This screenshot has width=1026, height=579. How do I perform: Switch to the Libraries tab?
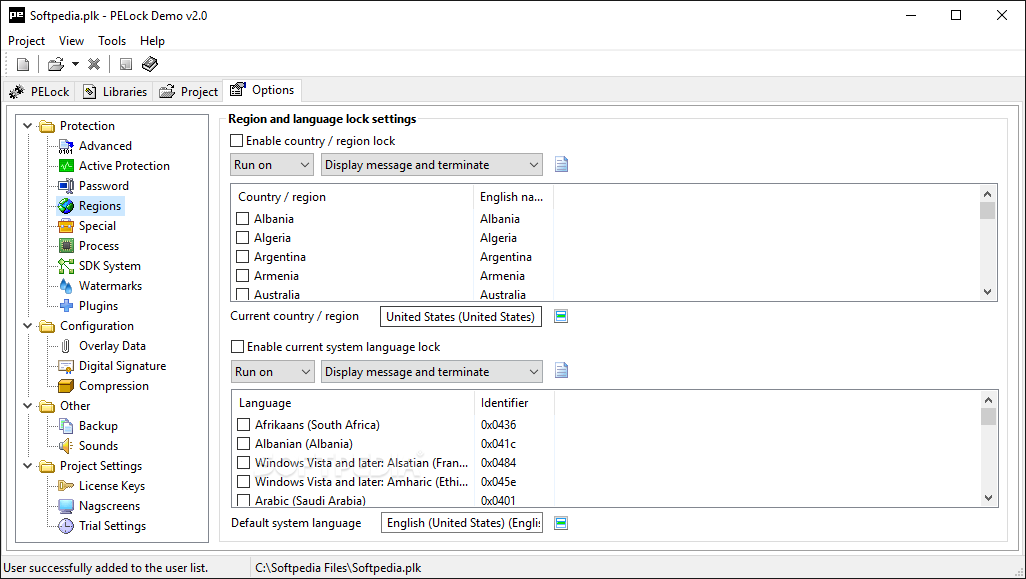(x=115, y=92)
